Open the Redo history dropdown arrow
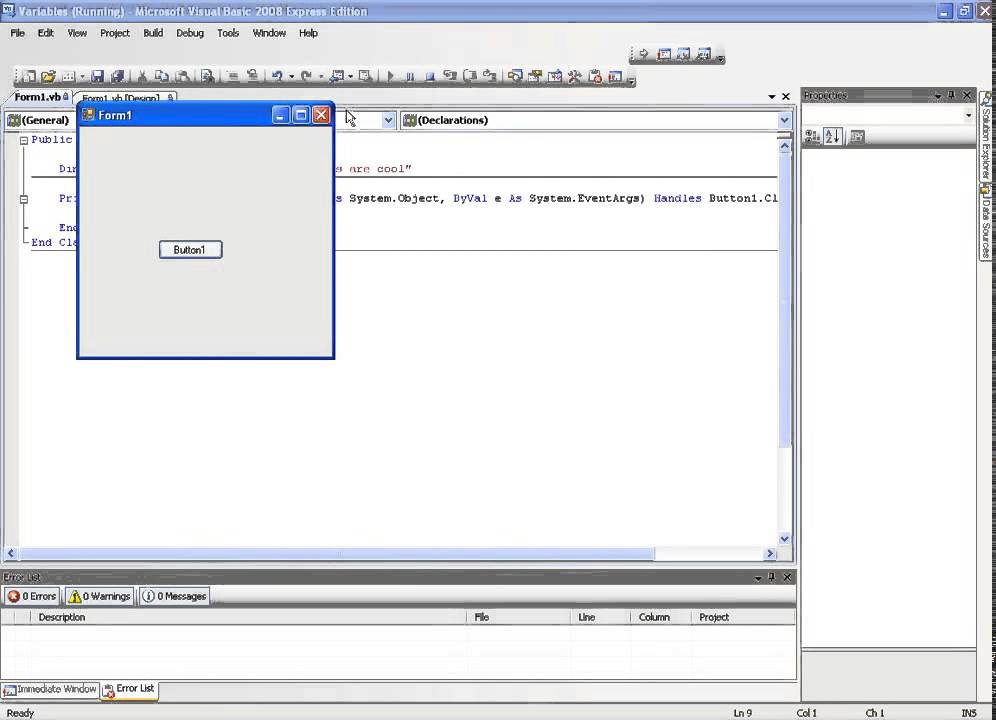Screen dimensions: 996x720 click(x=321, y=77)
